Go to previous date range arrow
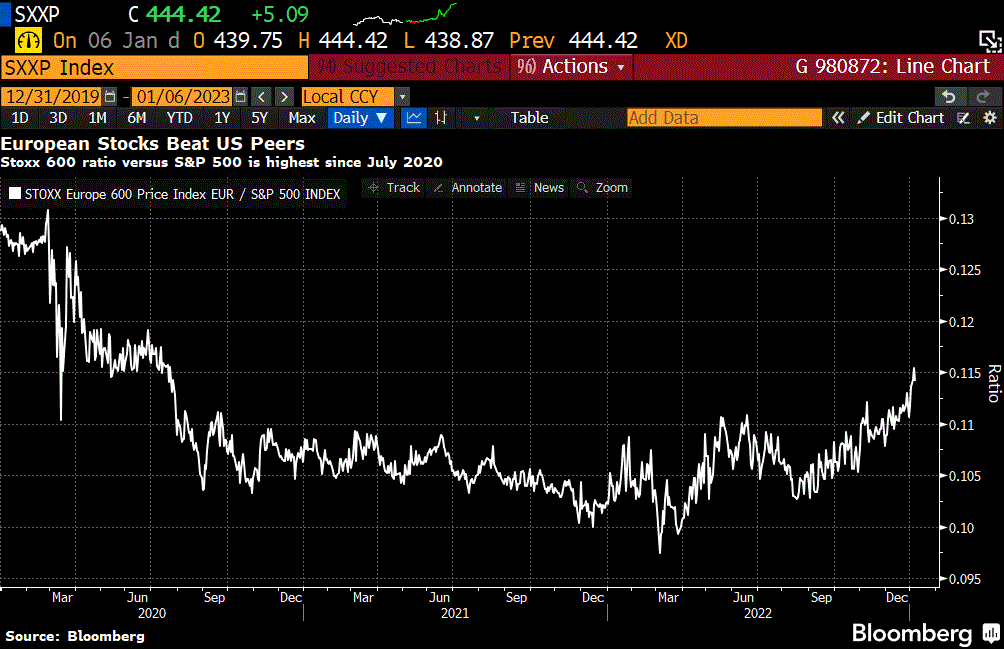Image resolution: width=1004 pixels, height=649 pixels. (261, 97)
